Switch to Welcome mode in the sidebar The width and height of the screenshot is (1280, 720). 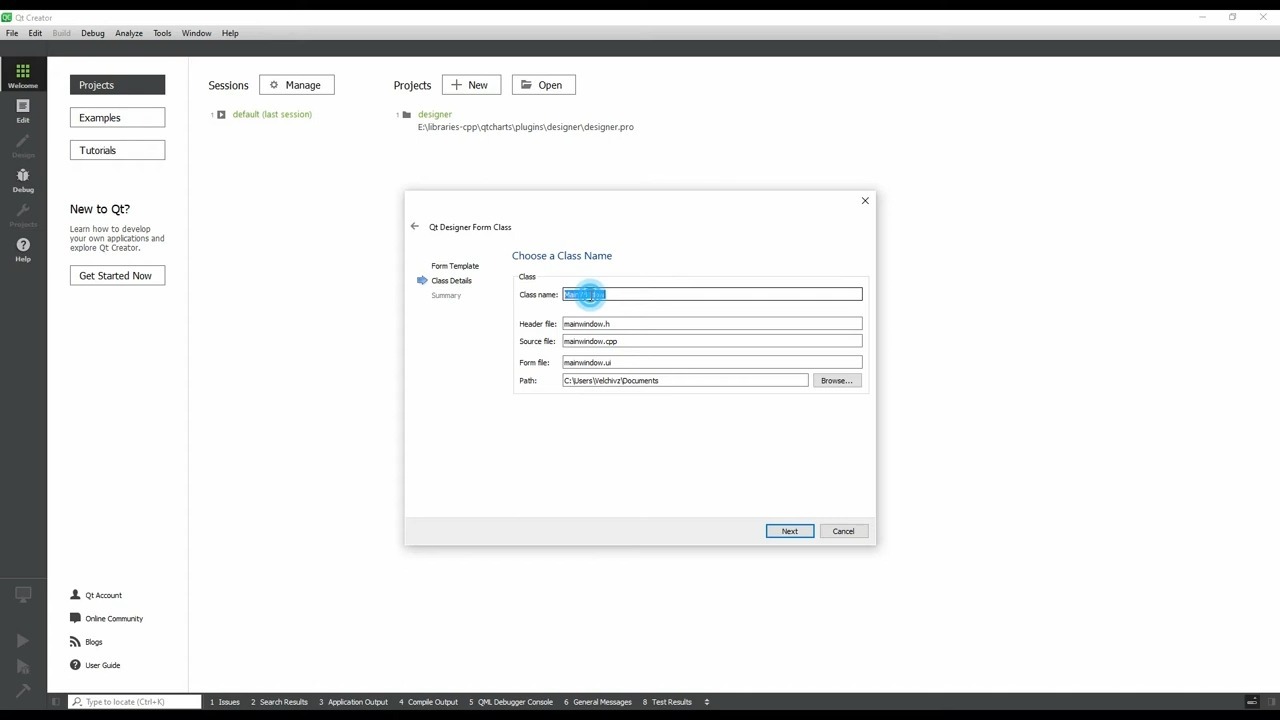tap(23, 75)
